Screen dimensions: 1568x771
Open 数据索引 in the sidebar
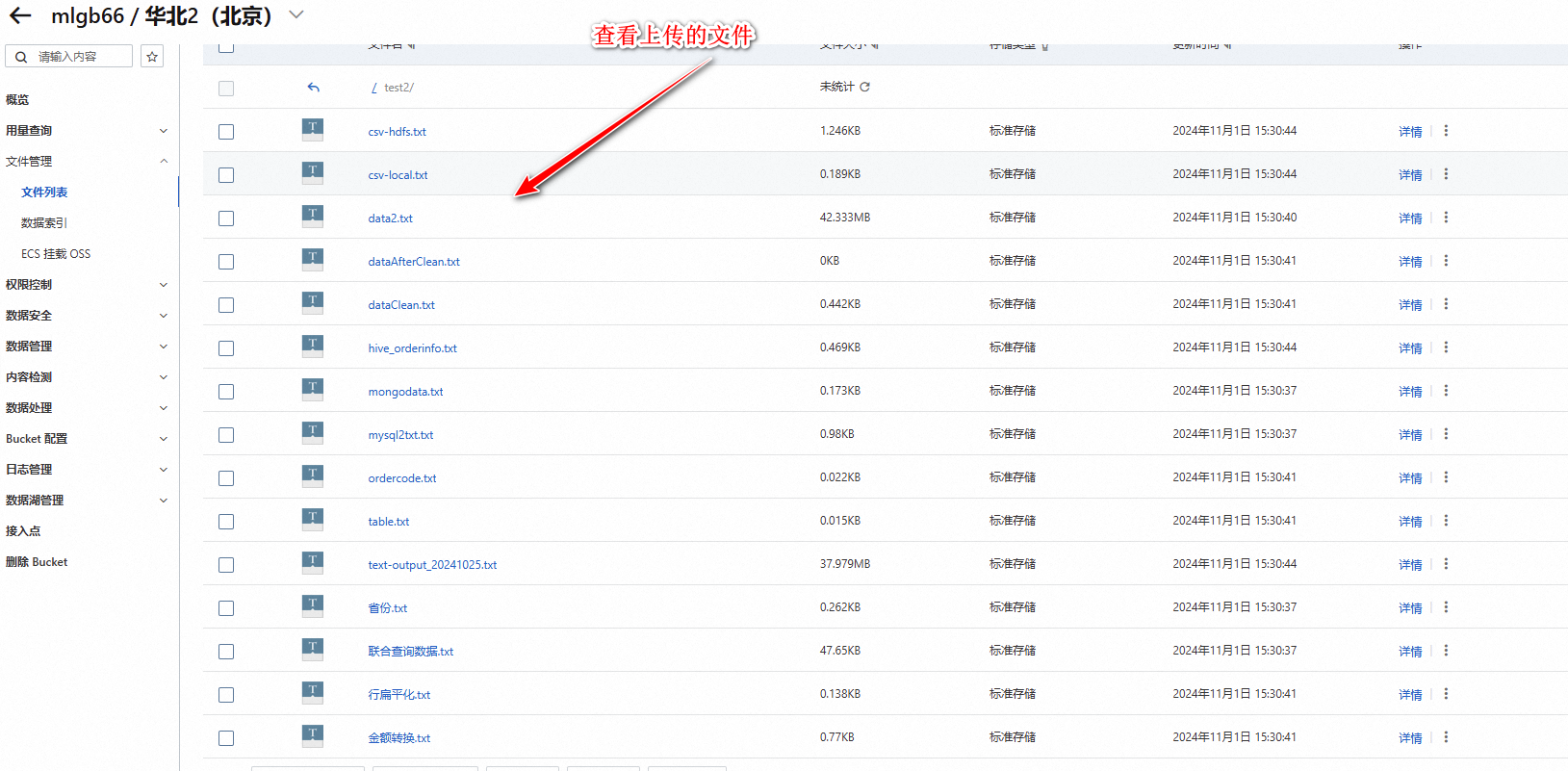(44, 223)
